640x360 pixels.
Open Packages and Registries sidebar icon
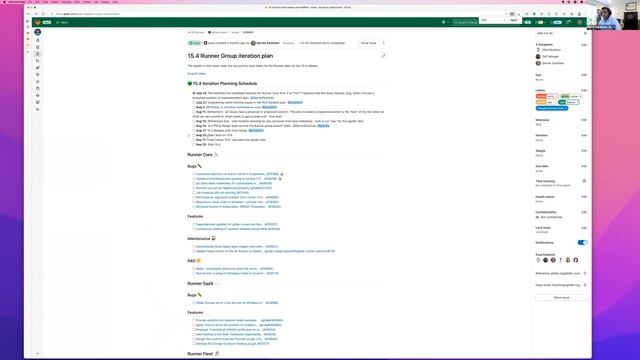point(38,89)
